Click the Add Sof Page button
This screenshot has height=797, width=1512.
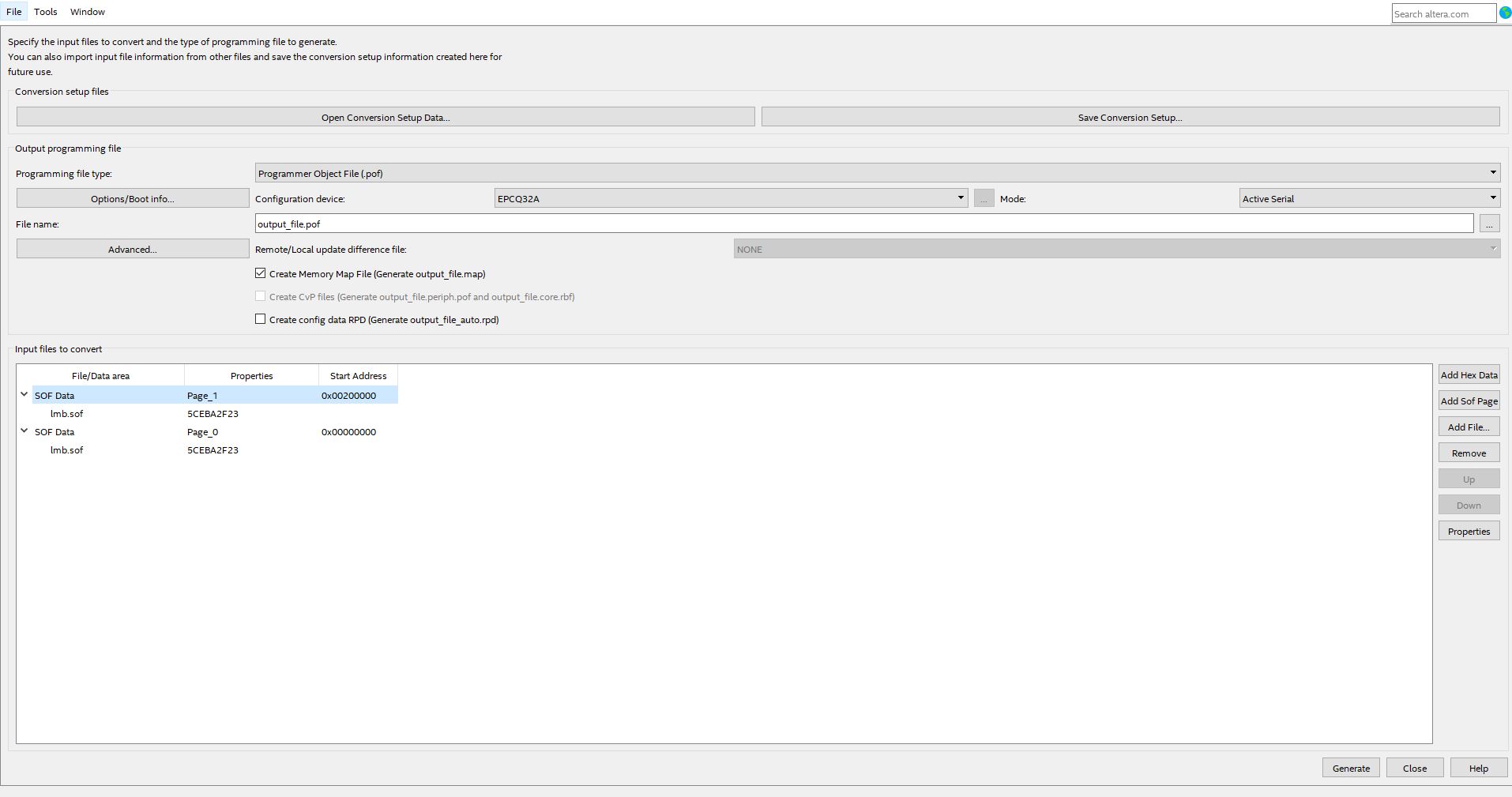[1469, 400]
